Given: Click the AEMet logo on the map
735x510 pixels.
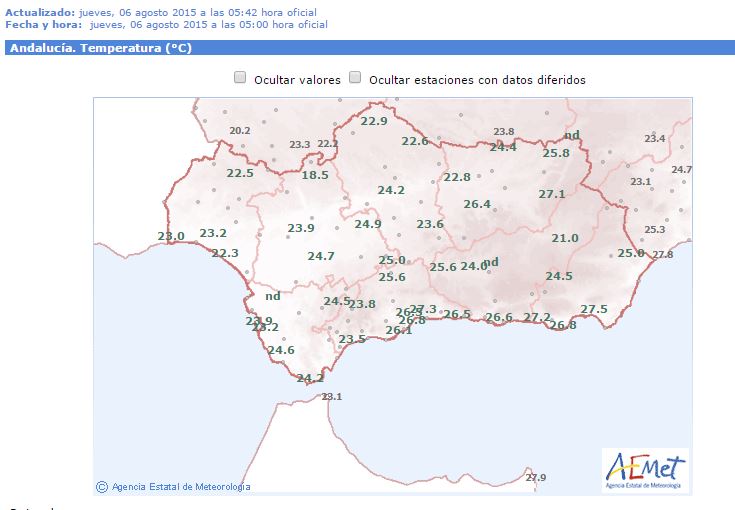Looking at the screenshot, I should [x=645, y=470].
